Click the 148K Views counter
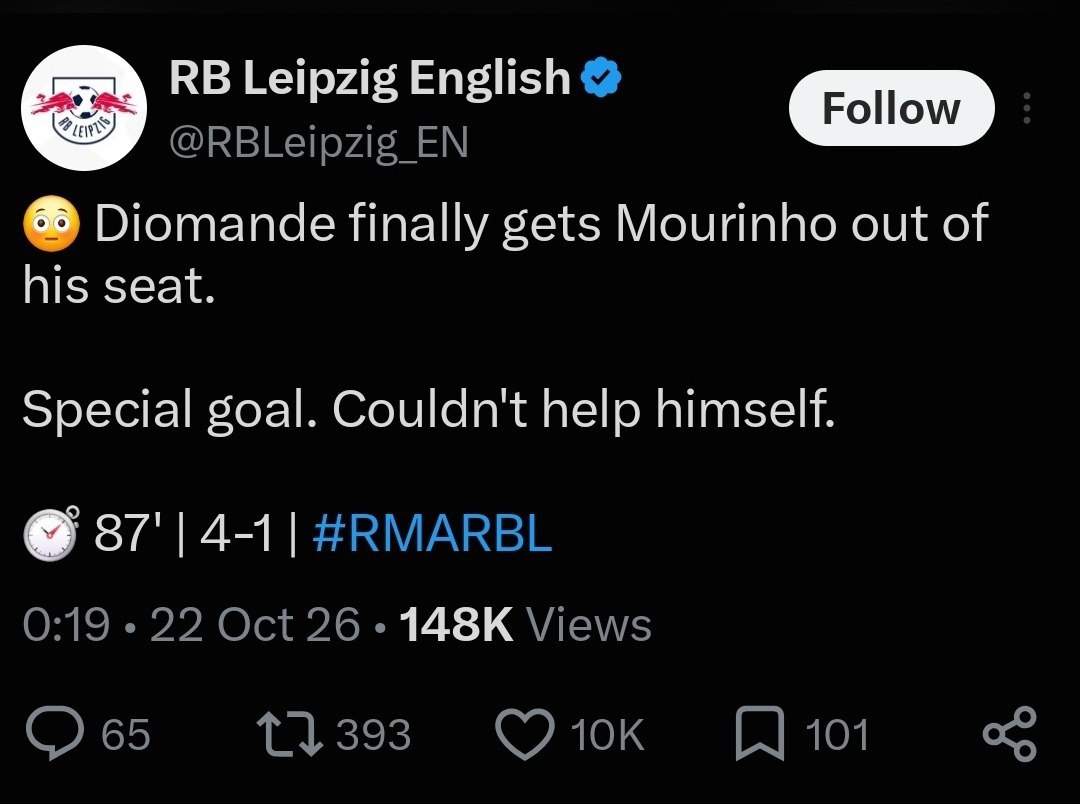This screenshot has width=1080, height=804. (525, 625)
